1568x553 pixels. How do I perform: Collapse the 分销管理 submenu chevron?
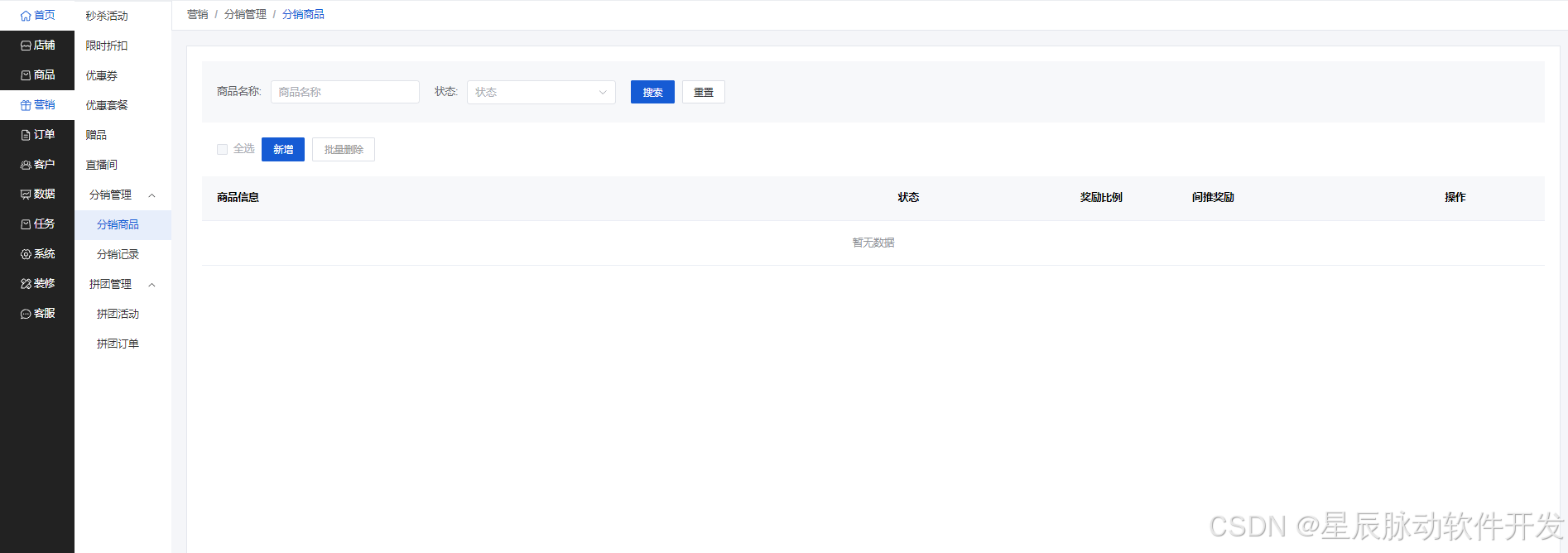click(x=152, y=195)
